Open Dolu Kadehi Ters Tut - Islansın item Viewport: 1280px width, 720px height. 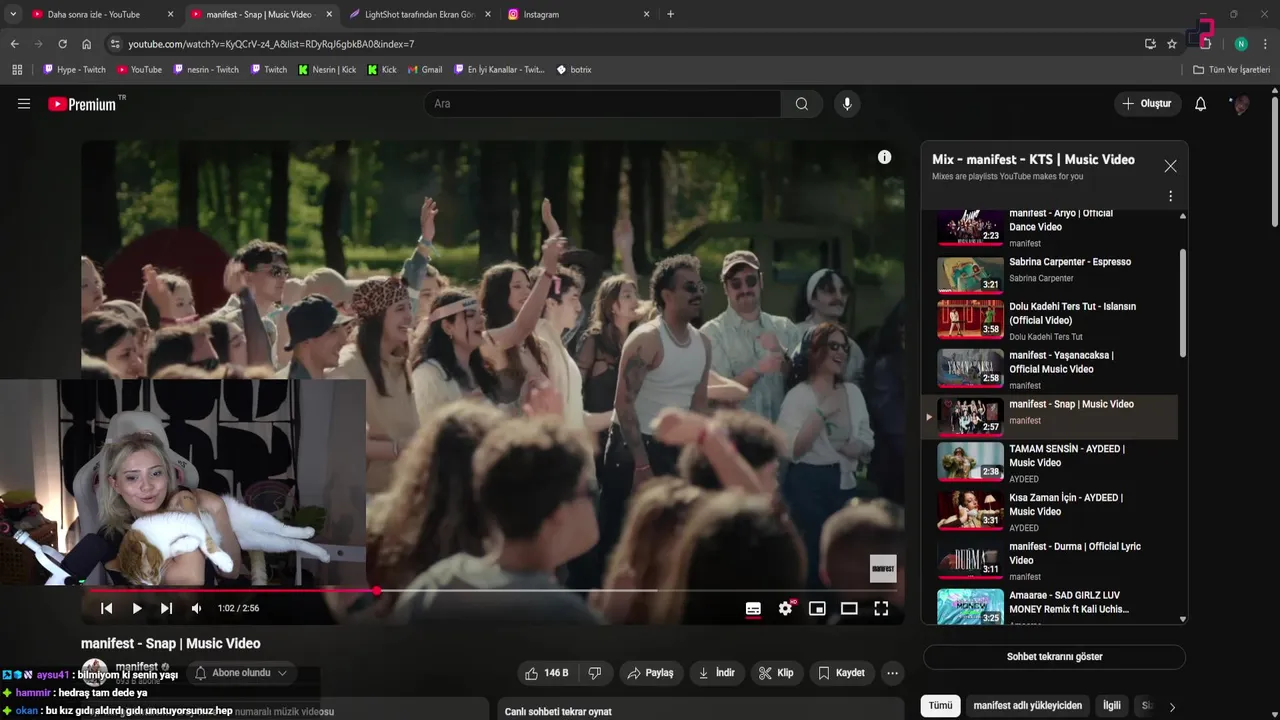pos(1051,320)
